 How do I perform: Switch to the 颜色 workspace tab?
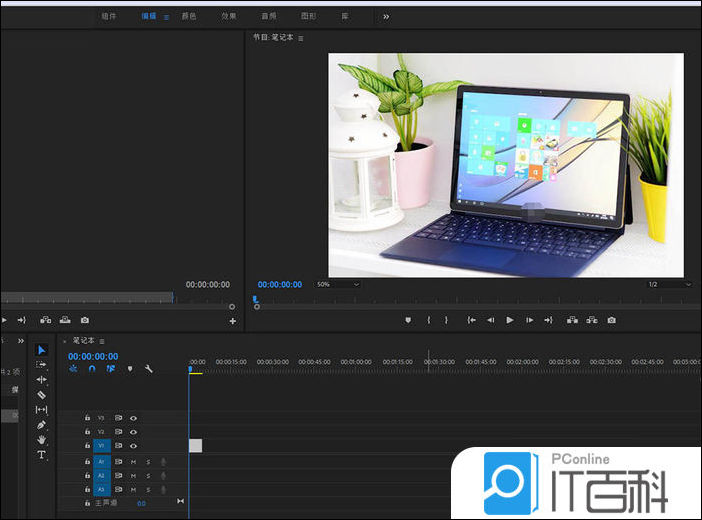point(189,16)
